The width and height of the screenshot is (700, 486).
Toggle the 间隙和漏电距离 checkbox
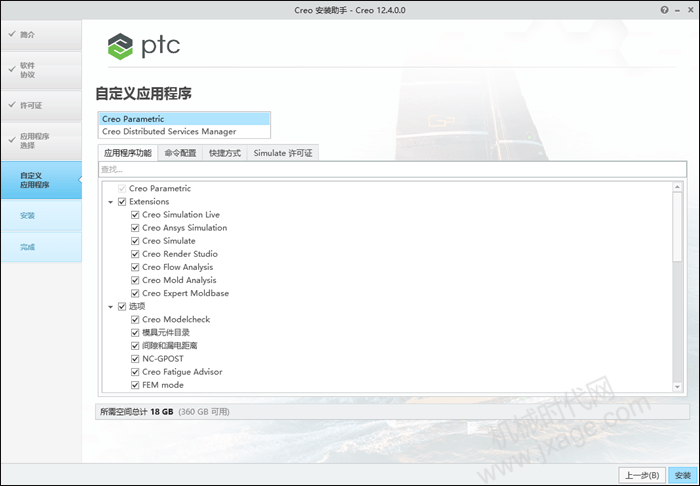coord(135,346)
